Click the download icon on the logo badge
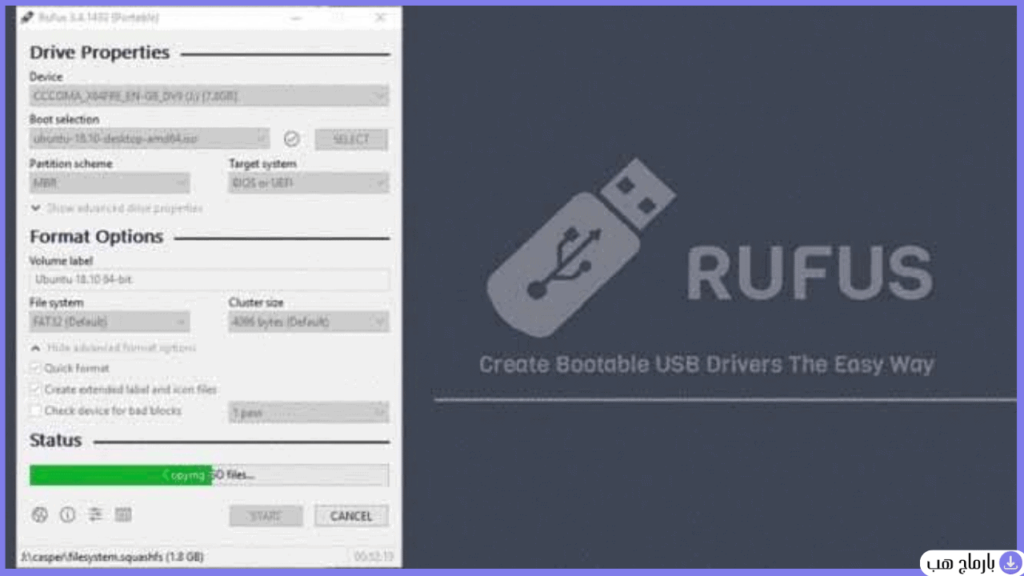 point(1010,562)
